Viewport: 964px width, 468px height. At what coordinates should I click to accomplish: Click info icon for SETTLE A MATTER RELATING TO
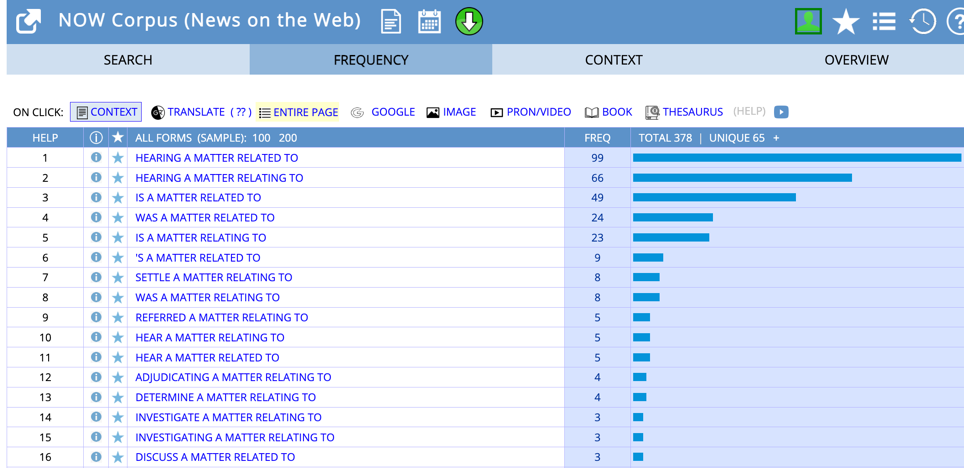96,277
